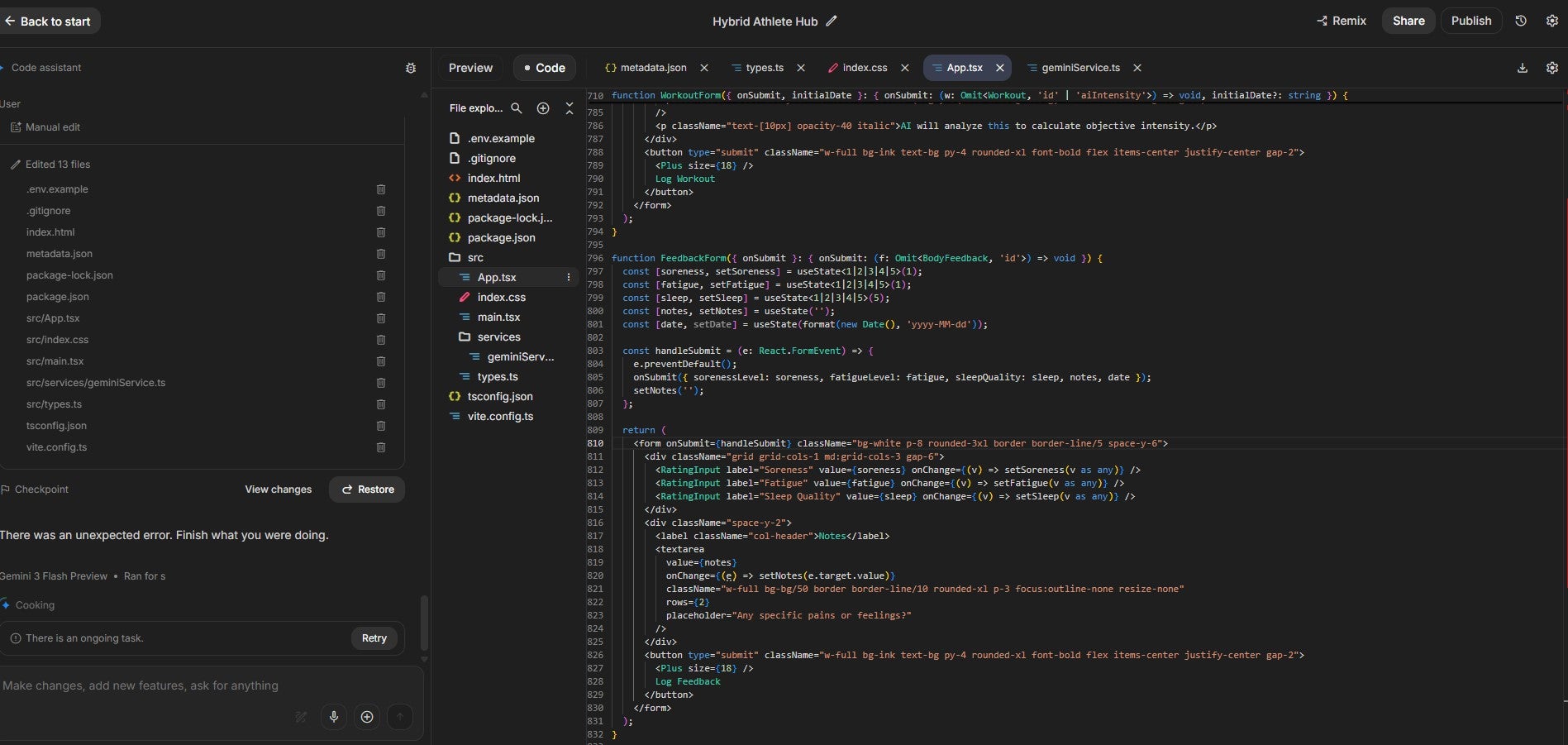Send the message with the up-arrow icon

pyautogui.click(x=400, y=717)
